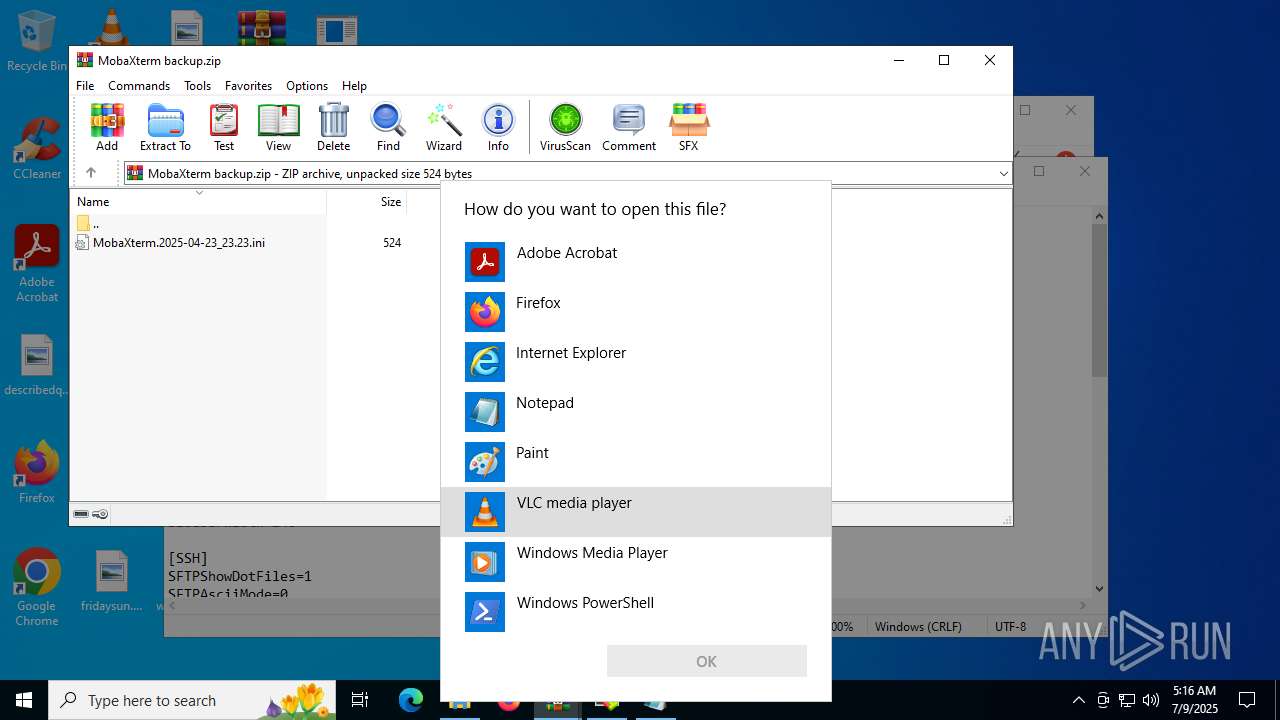Choose Adobe Acrobat to open the file
Viewport: 1280px width, 720px height.
[x=636, y=262]
